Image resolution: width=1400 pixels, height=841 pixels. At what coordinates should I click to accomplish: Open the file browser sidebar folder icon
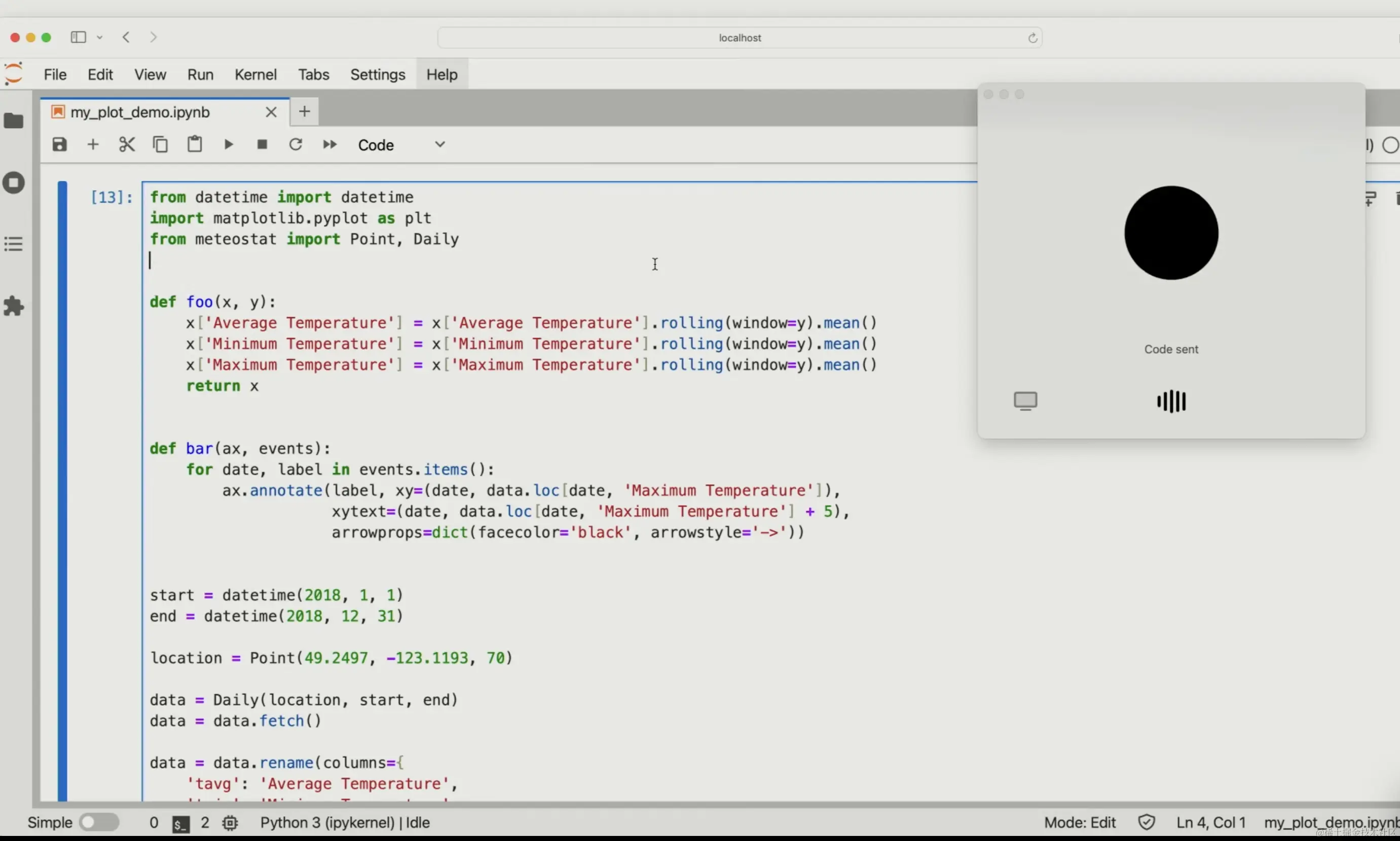(x=14, y=121)
